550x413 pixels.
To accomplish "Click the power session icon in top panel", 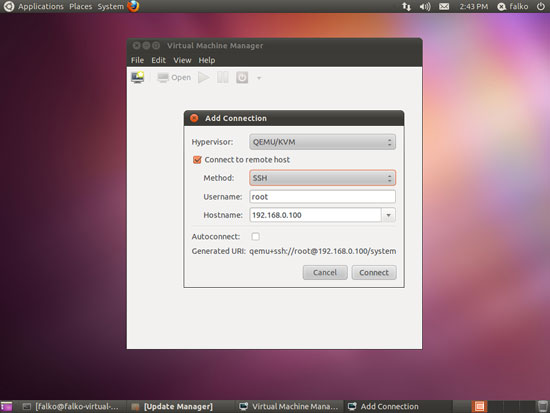I will coord(541,6).
